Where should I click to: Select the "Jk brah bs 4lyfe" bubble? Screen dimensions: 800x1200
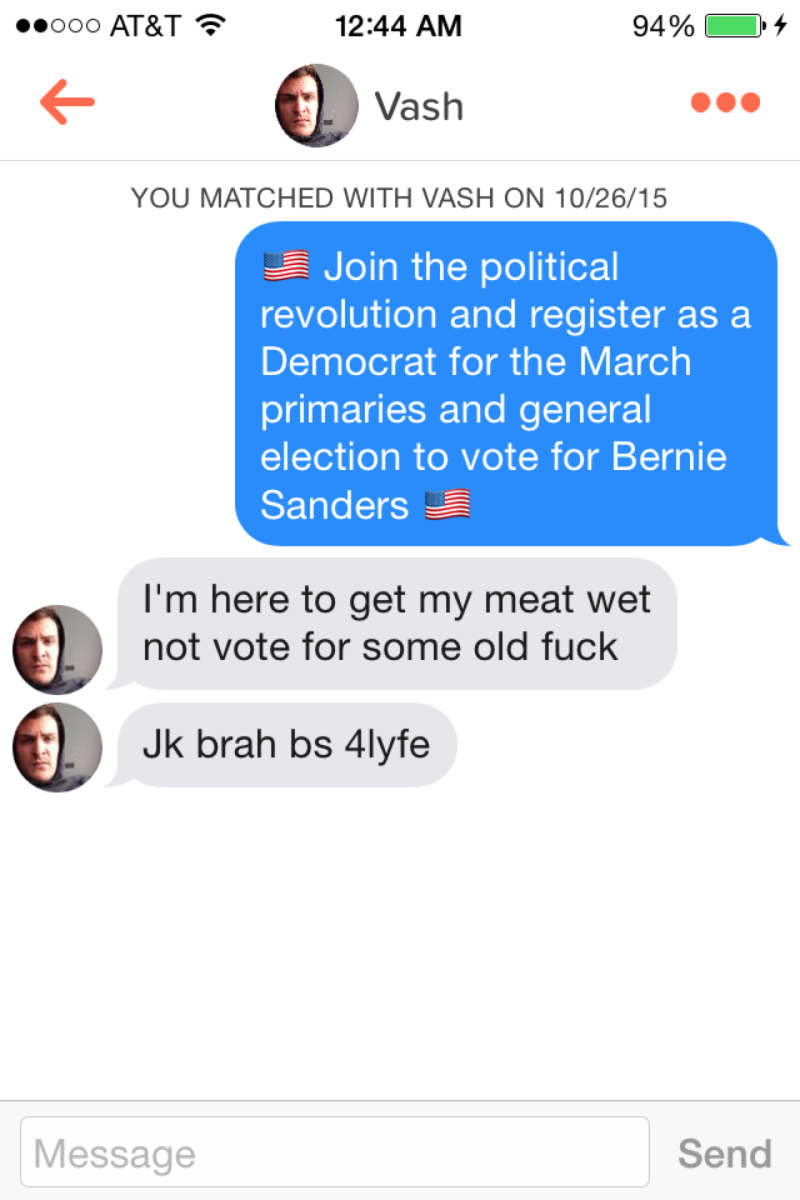tap(286, 745)
